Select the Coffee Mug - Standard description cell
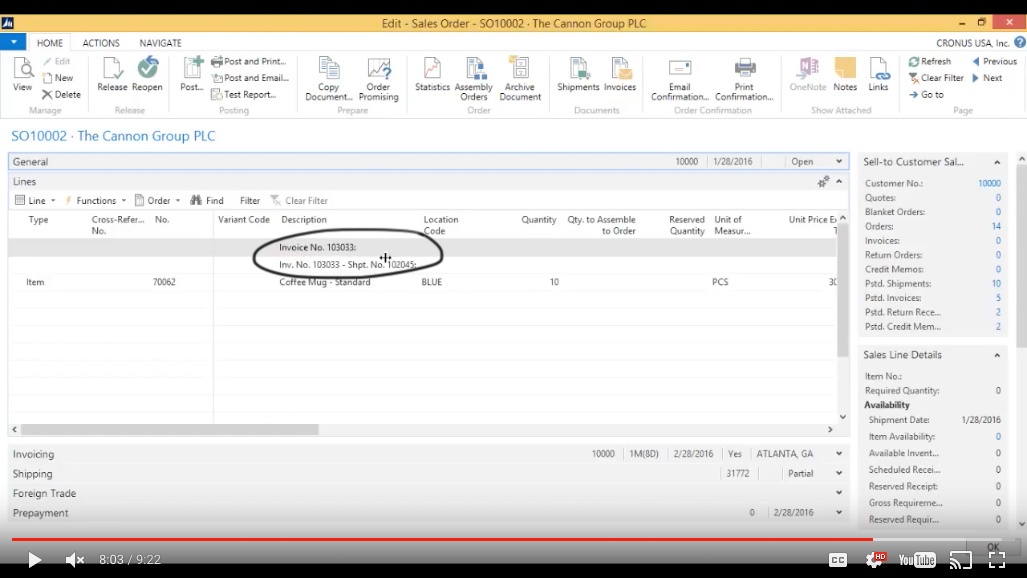Screen dimensions: 1027x578 tap(325, 282)
